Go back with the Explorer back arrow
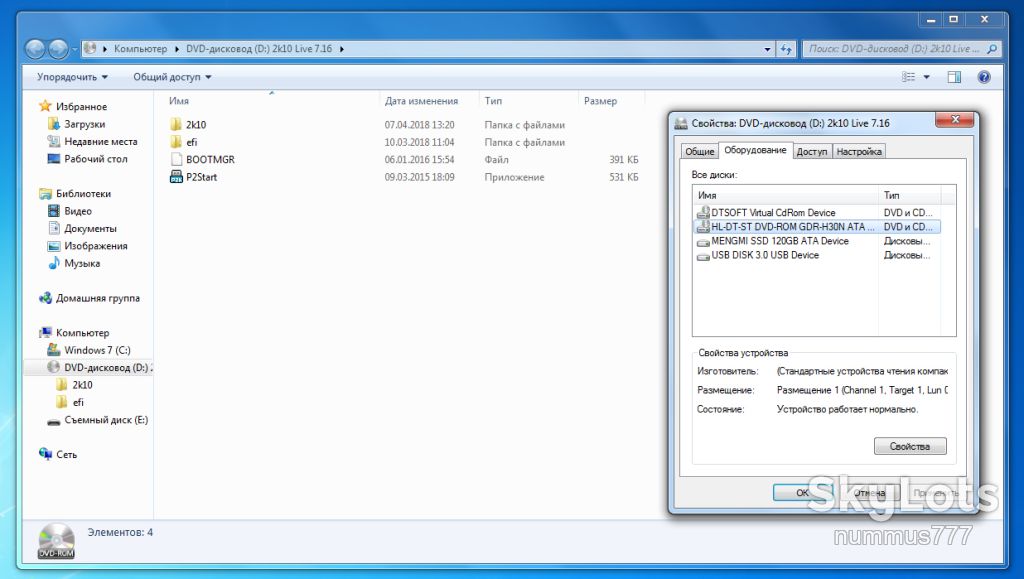 35,49
